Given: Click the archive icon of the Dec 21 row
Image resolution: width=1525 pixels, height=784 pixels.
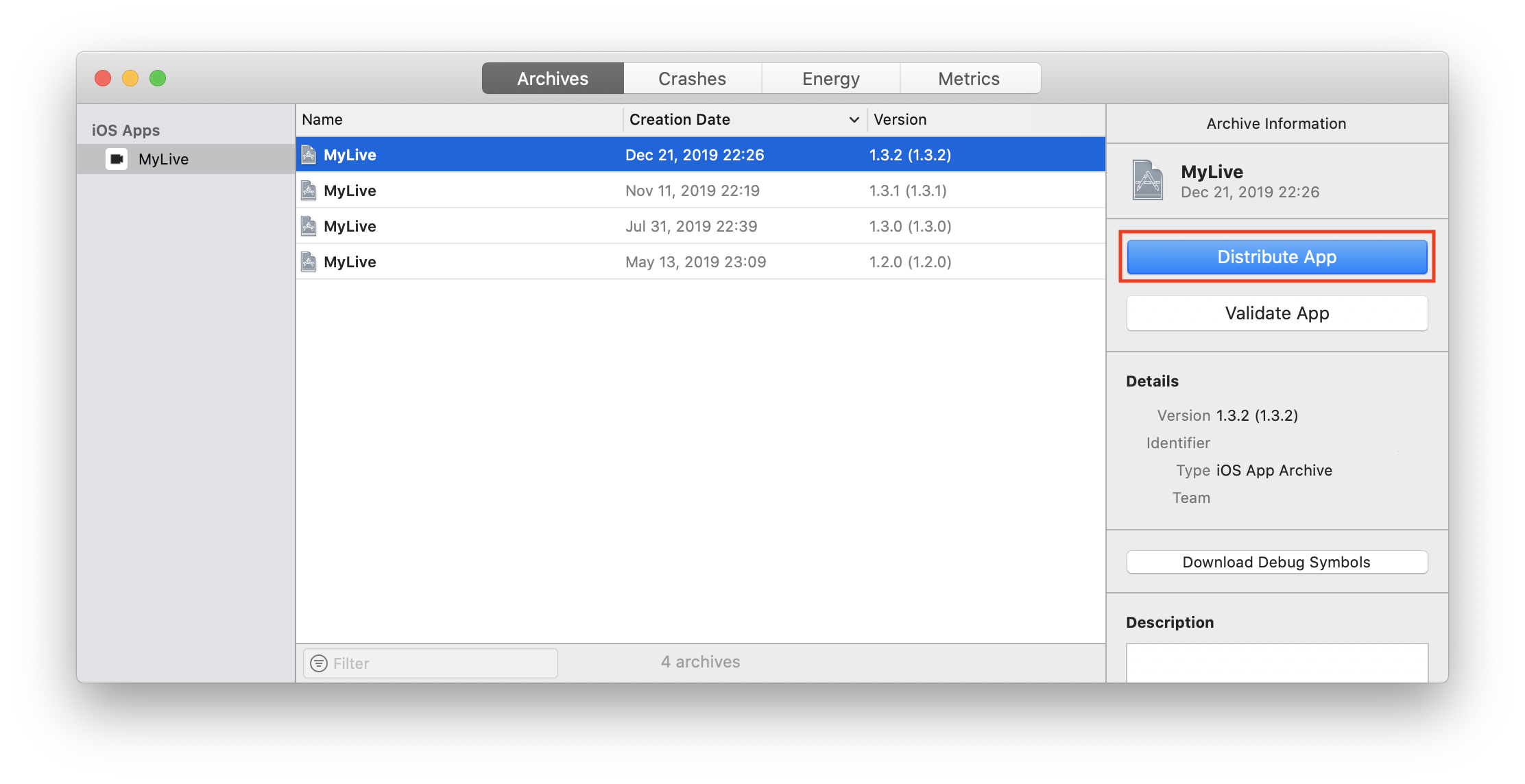Looking at the screenshot, I should pos(309,155).
